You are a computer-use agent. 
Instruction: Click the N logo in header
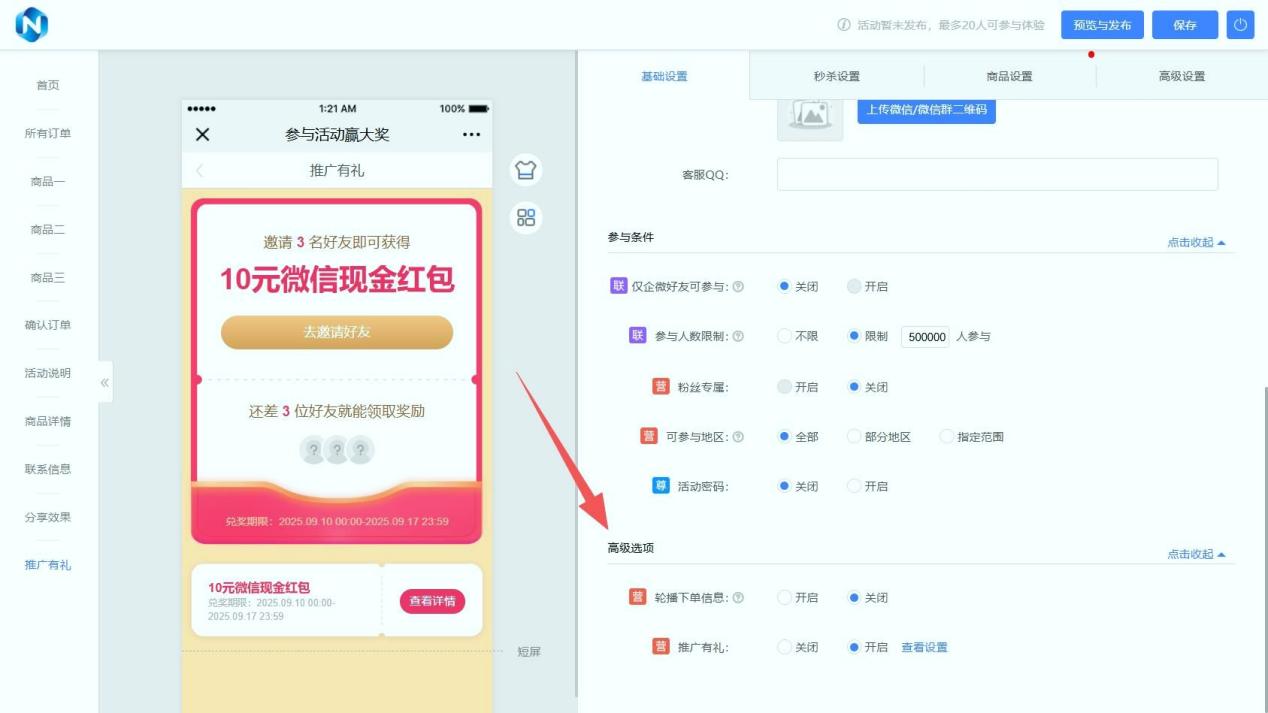tap(32, 25)
